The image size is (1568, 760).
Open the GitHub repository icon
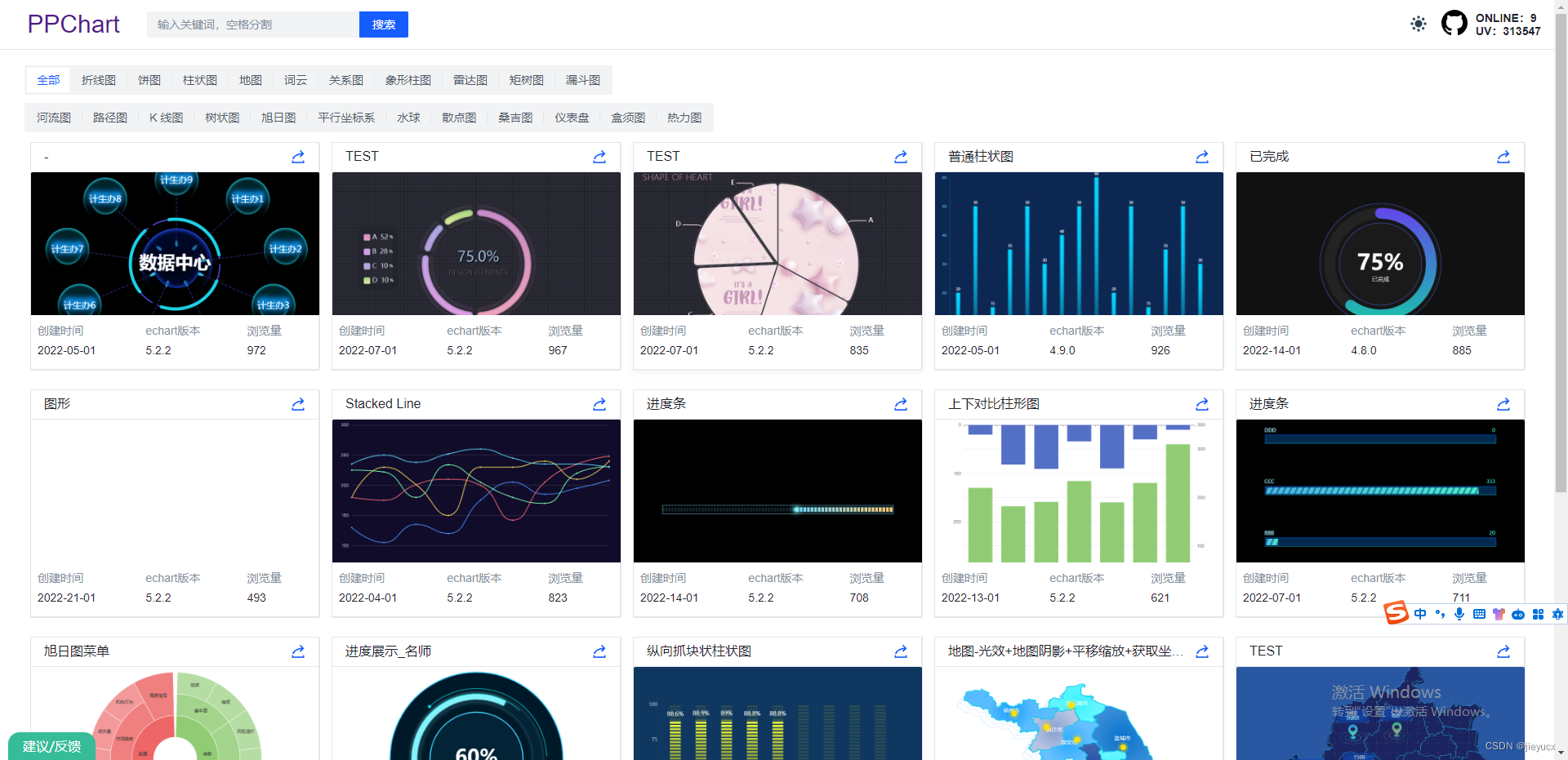pos(1454,24)
